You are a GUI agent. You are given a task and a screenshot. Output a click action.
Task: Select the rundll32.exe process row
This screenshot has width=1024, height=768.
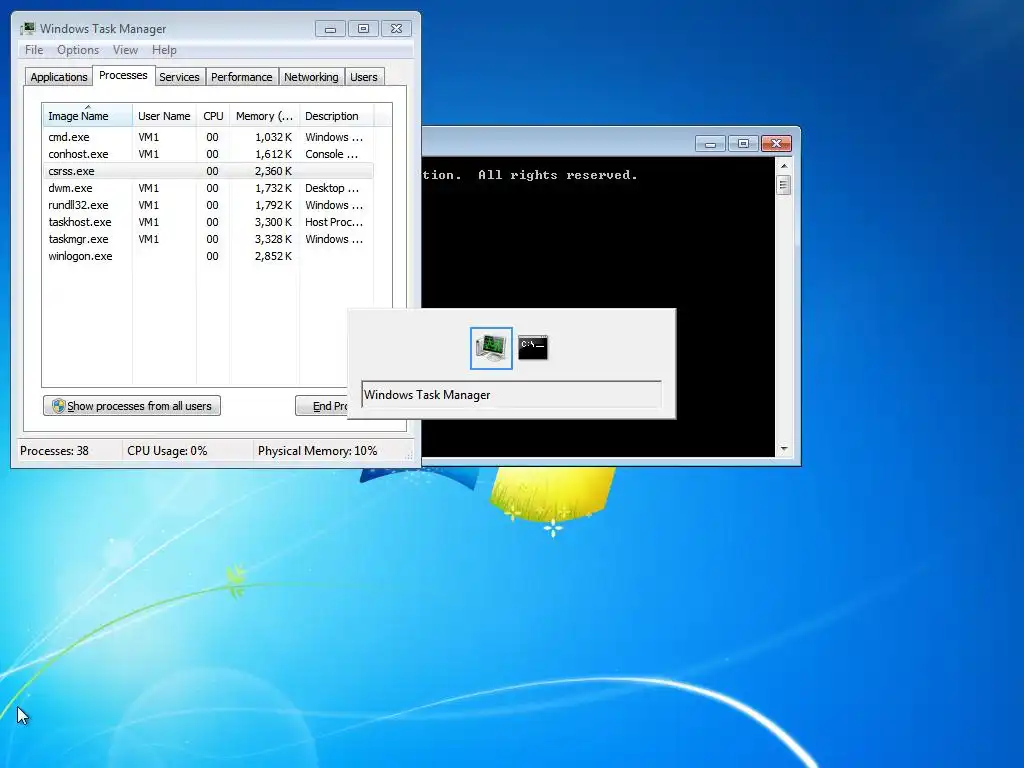[208, 205]
